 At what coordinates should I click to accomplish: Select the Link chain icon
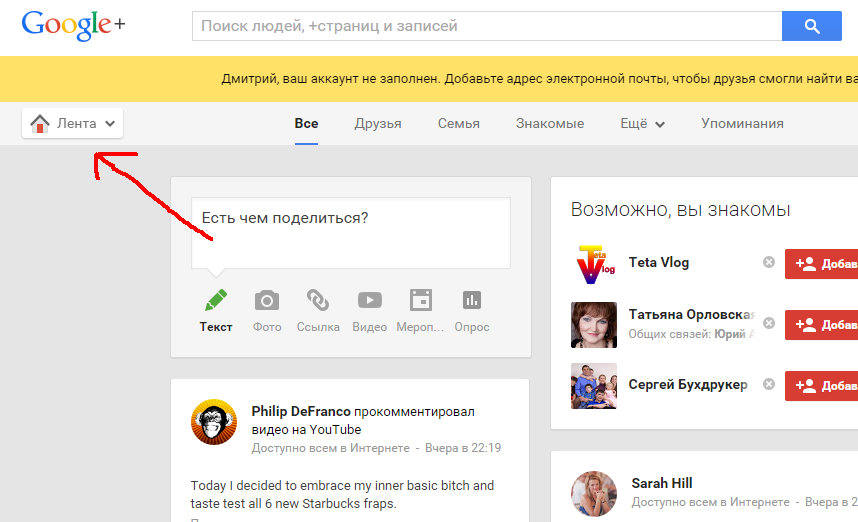click(318, 301)
